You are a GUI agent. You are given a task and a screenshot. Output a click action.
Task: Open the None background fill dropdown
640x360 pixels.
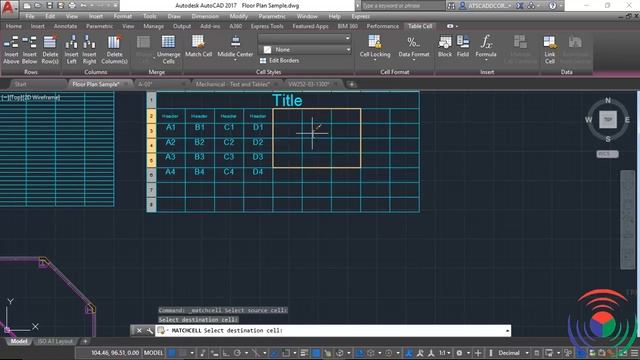pos(304,49)
